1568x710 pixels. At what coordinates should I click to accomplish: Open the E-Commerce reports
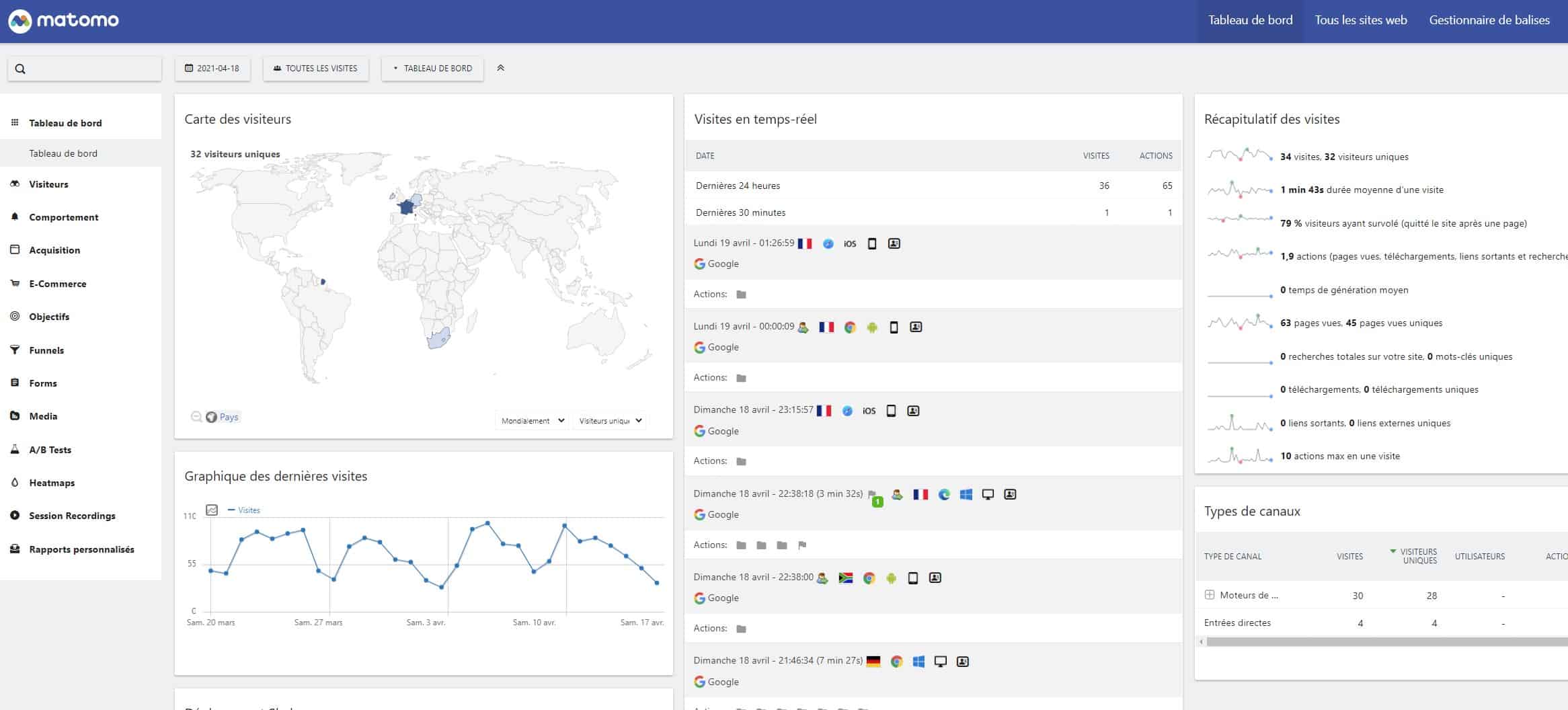[x=57, y=283]
